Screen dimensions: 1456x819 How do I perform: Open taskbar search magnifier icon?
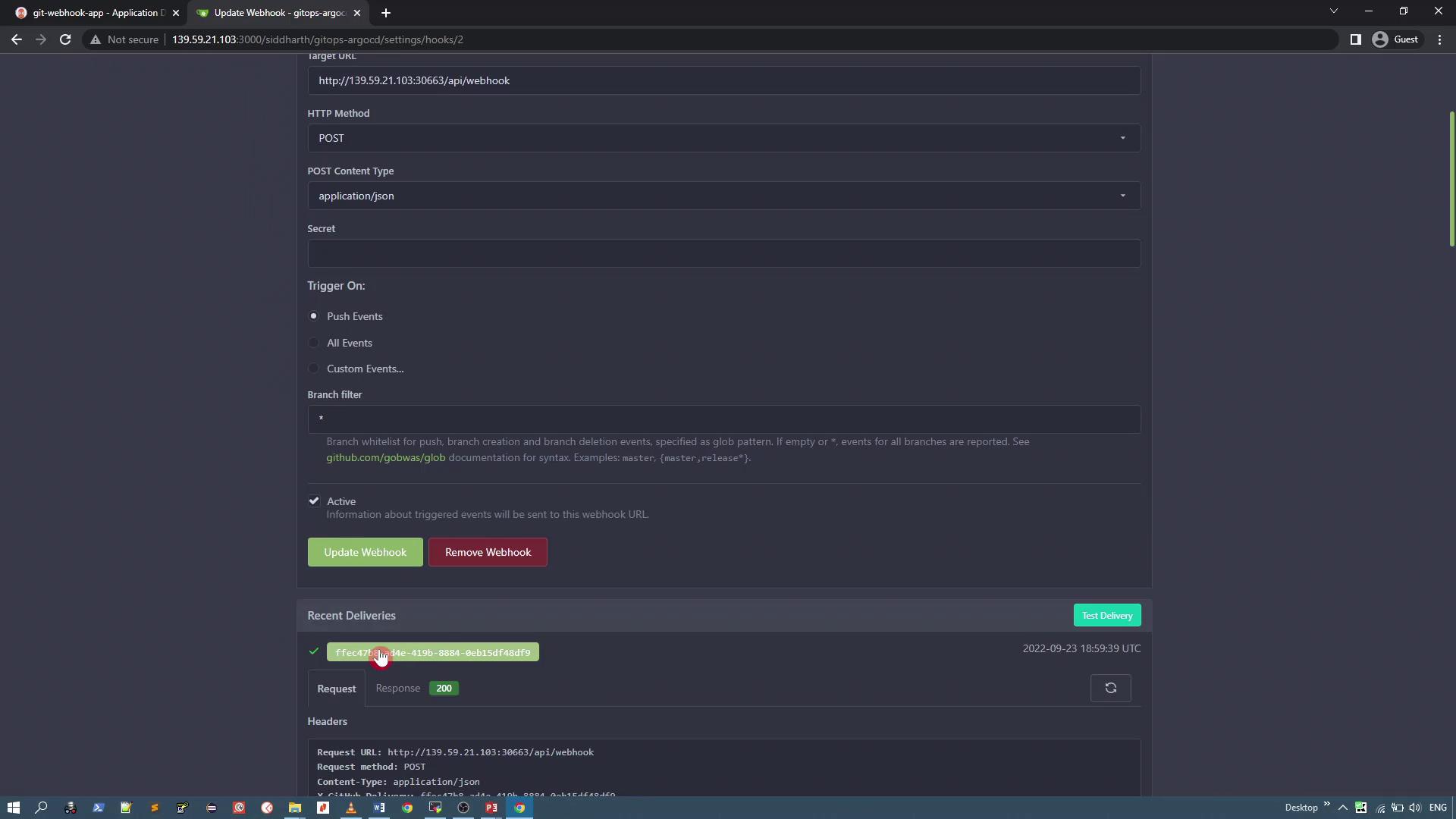42,808
